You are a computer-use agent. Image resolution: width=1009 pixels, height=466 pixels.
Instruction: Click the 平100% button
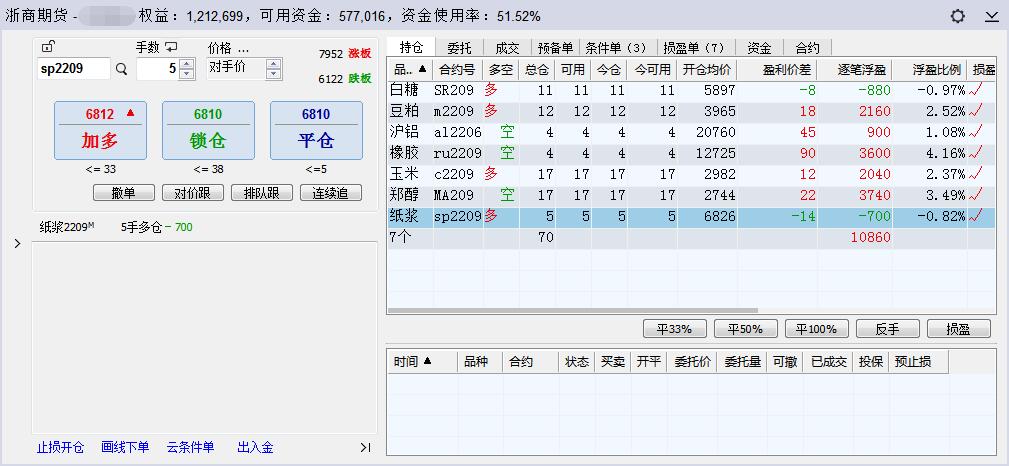pyautogui.click(x=816, y=329)
